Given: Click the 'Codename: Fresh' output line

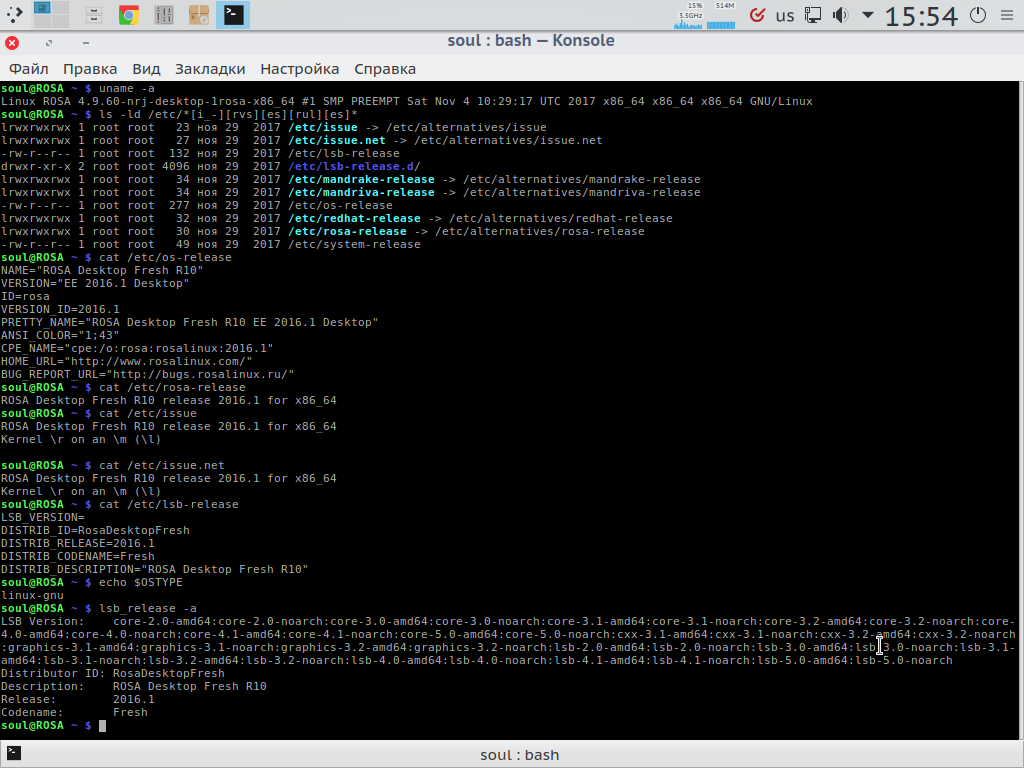Looking at the screenshot, I should pos(74,712).
